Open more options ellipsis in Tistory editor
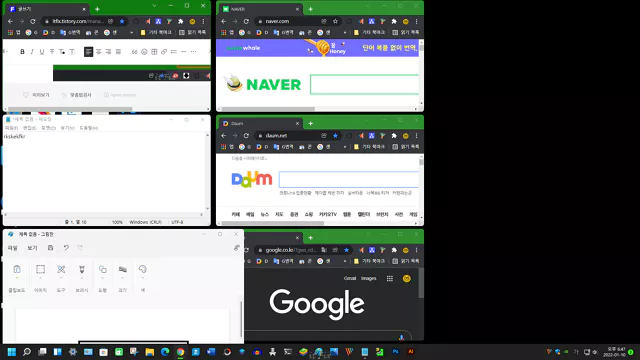The height and width of the screenshot is (360, 640). pos(193,52)
